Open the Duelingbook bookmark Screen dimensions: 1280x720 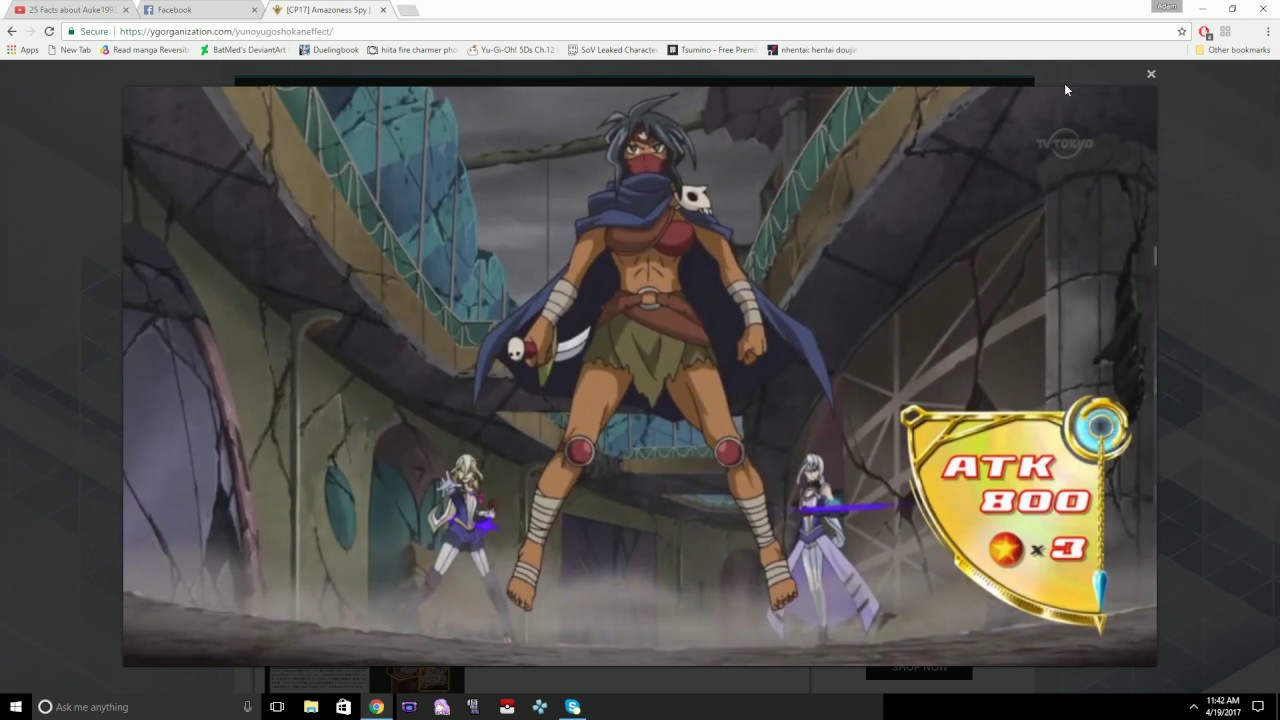pos(329,50)
